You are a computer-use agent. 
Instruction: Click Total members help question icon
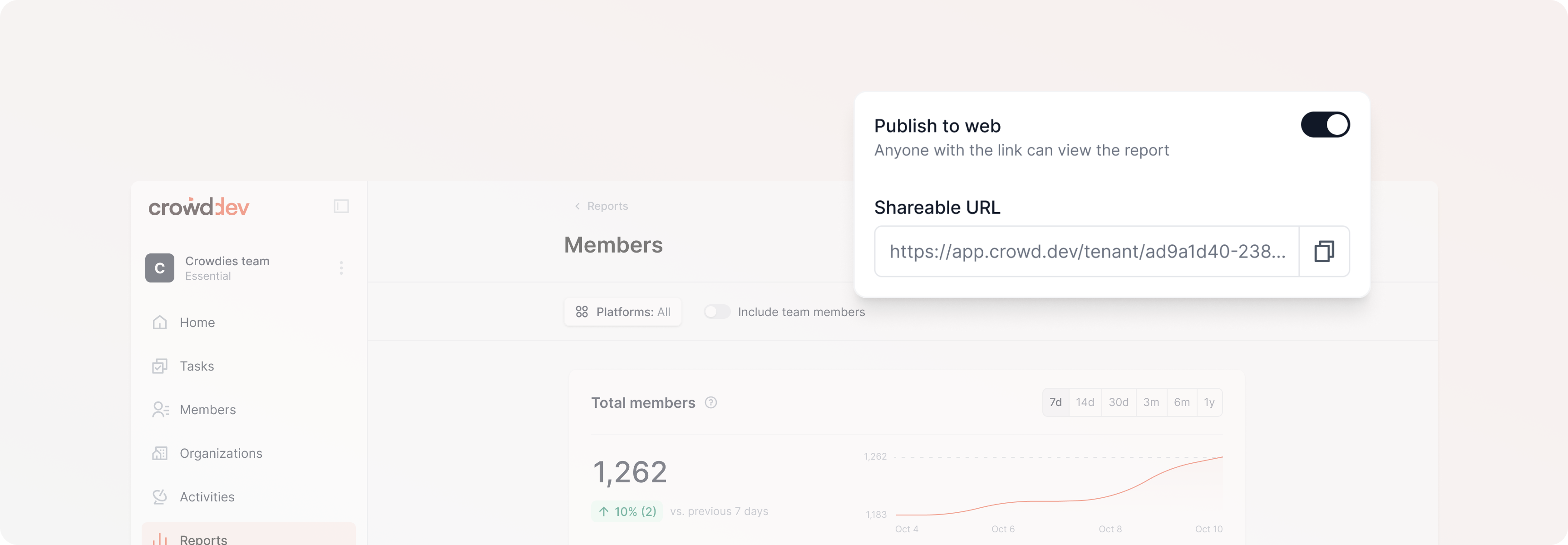(x=710, y=402)
